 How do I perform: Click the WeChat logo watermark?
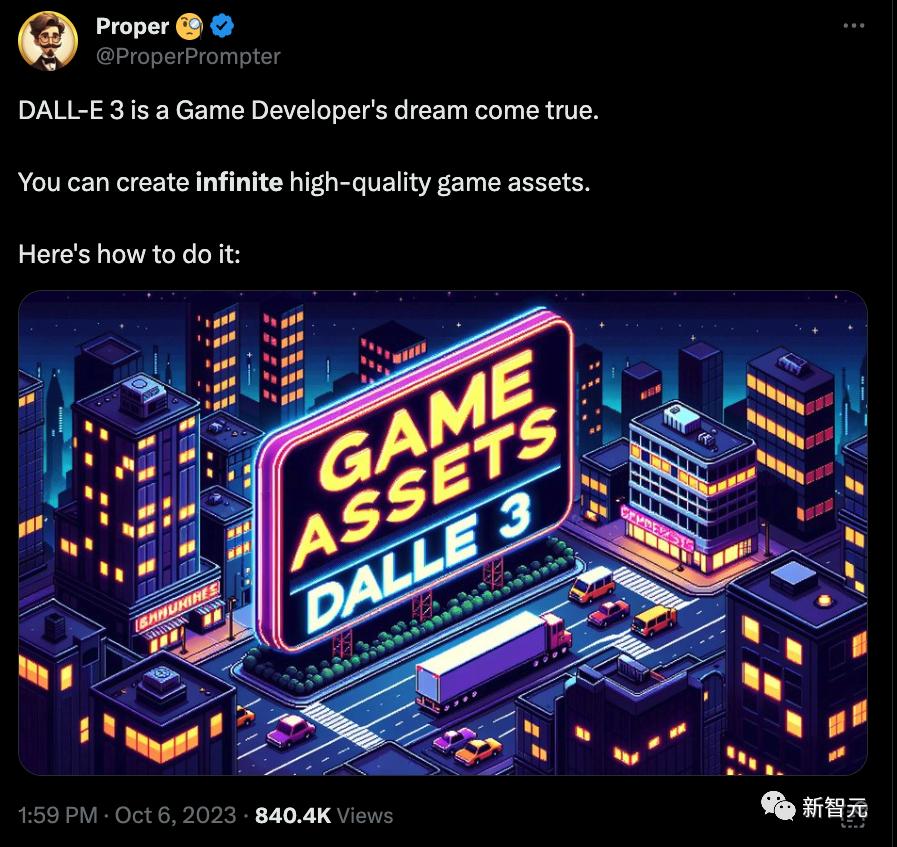[x=776, y=805]
